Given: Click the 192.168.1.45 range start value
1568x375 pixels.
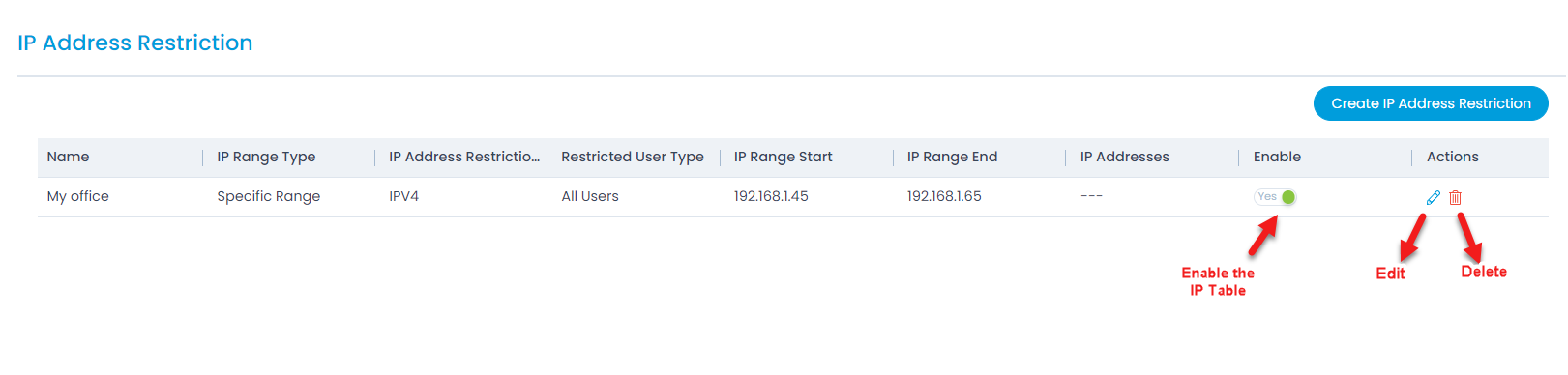Looking at the screenshot, I should 771,196.
